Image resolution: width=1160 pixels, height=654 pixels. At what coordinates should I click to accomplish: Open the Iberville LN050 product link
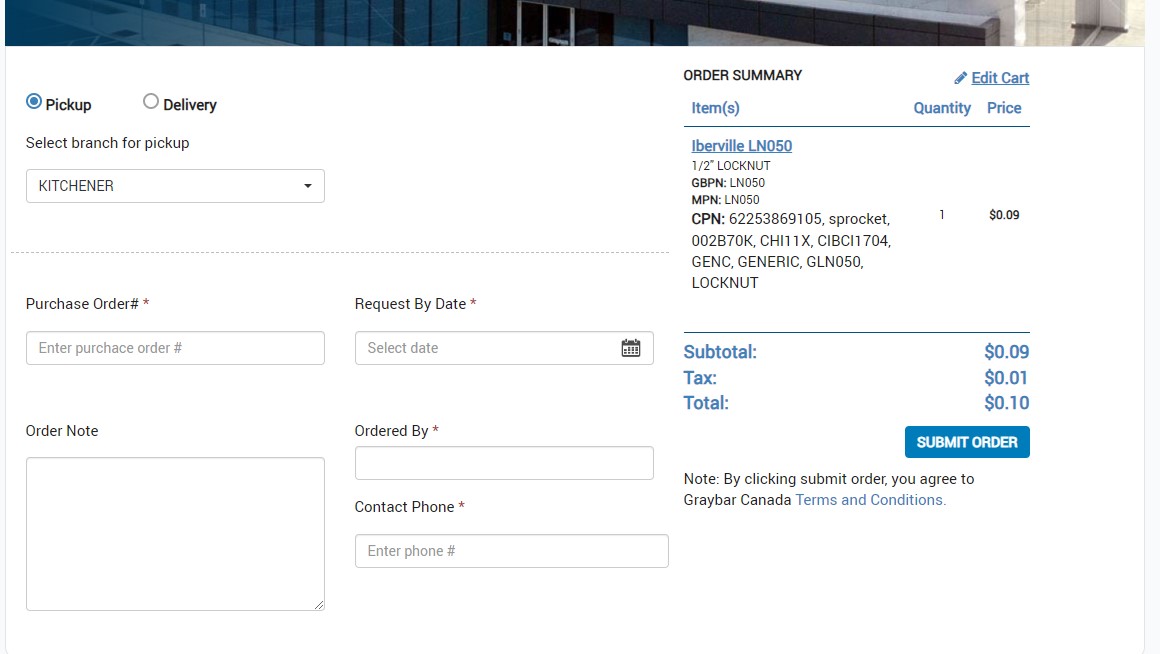tap(741, 146)
